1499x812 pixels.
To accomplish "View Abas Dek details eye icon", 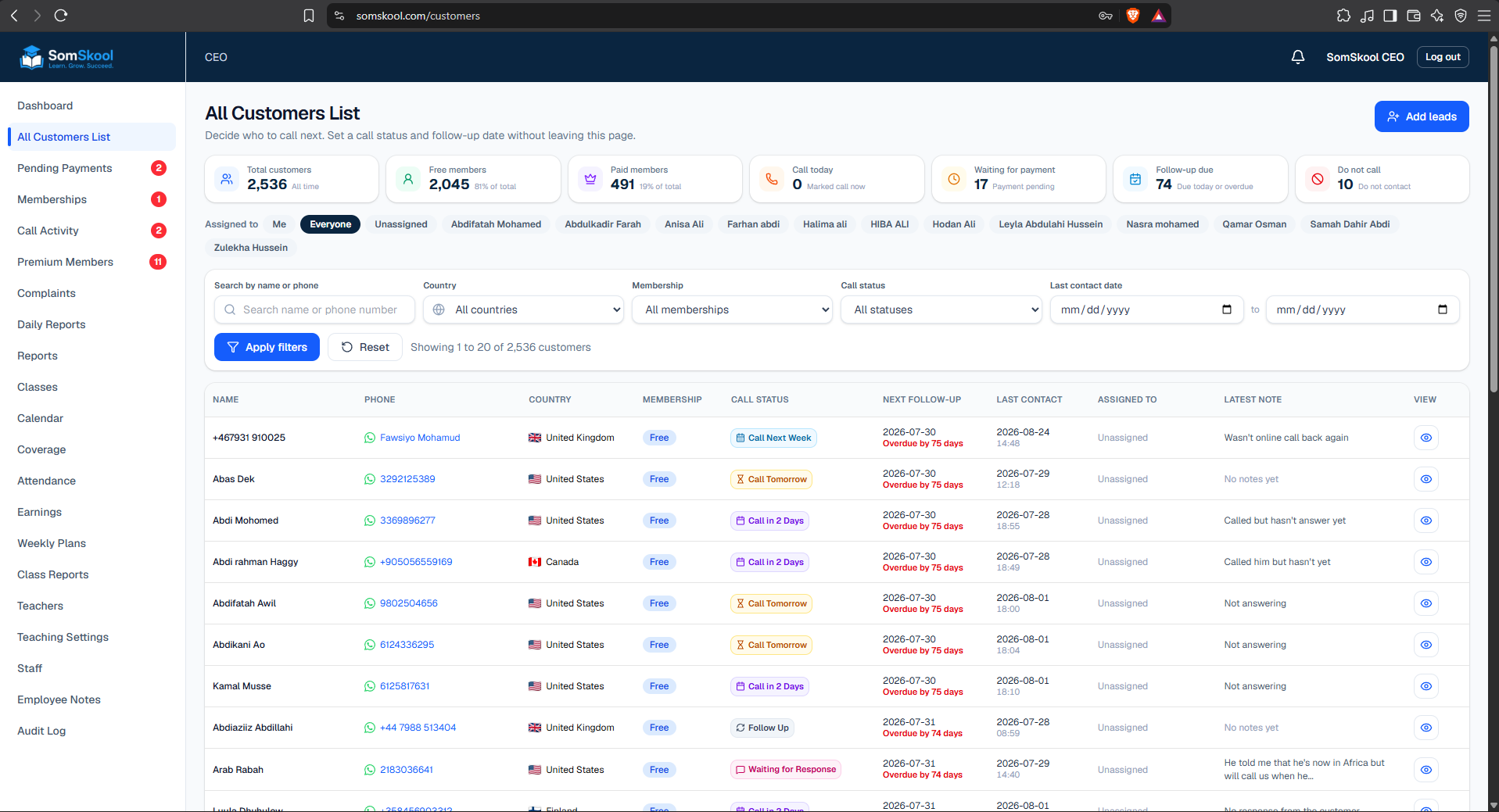I will 1426,479.
